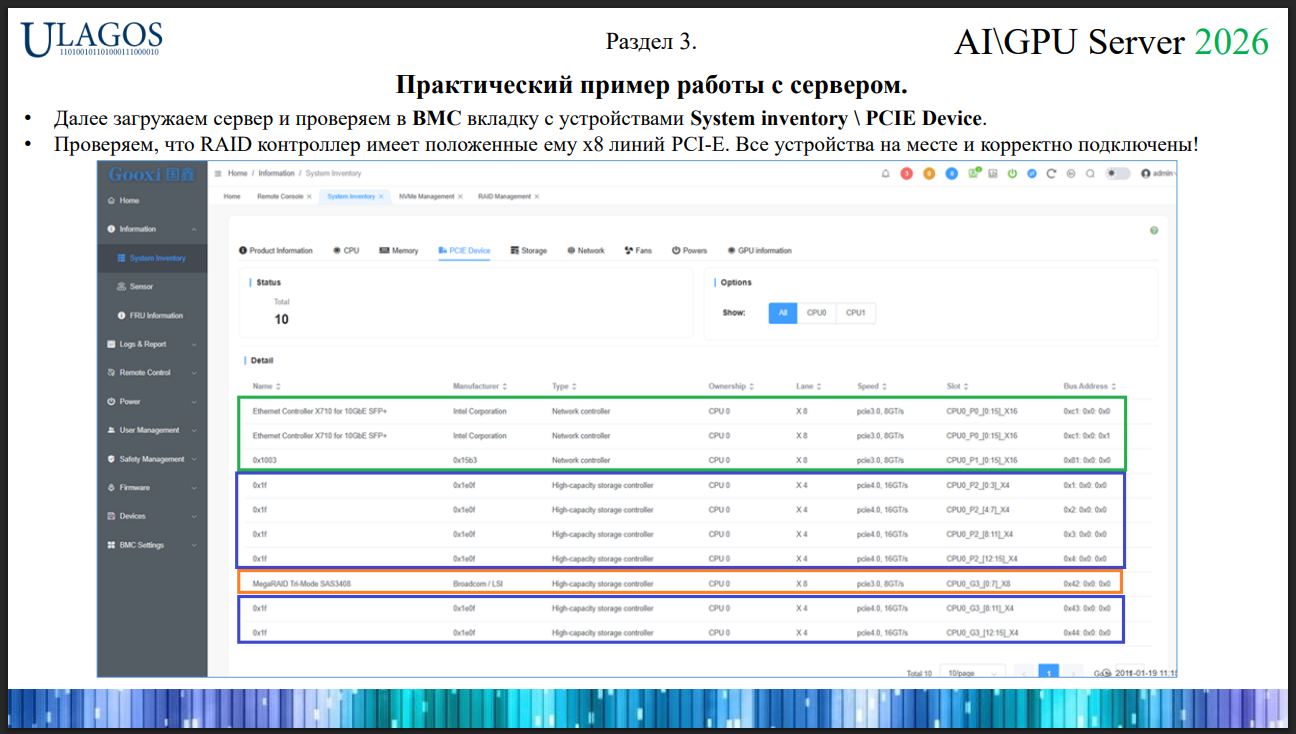Close the Remote Console tab
The image size is (1296, 734).
coord(310,196)
